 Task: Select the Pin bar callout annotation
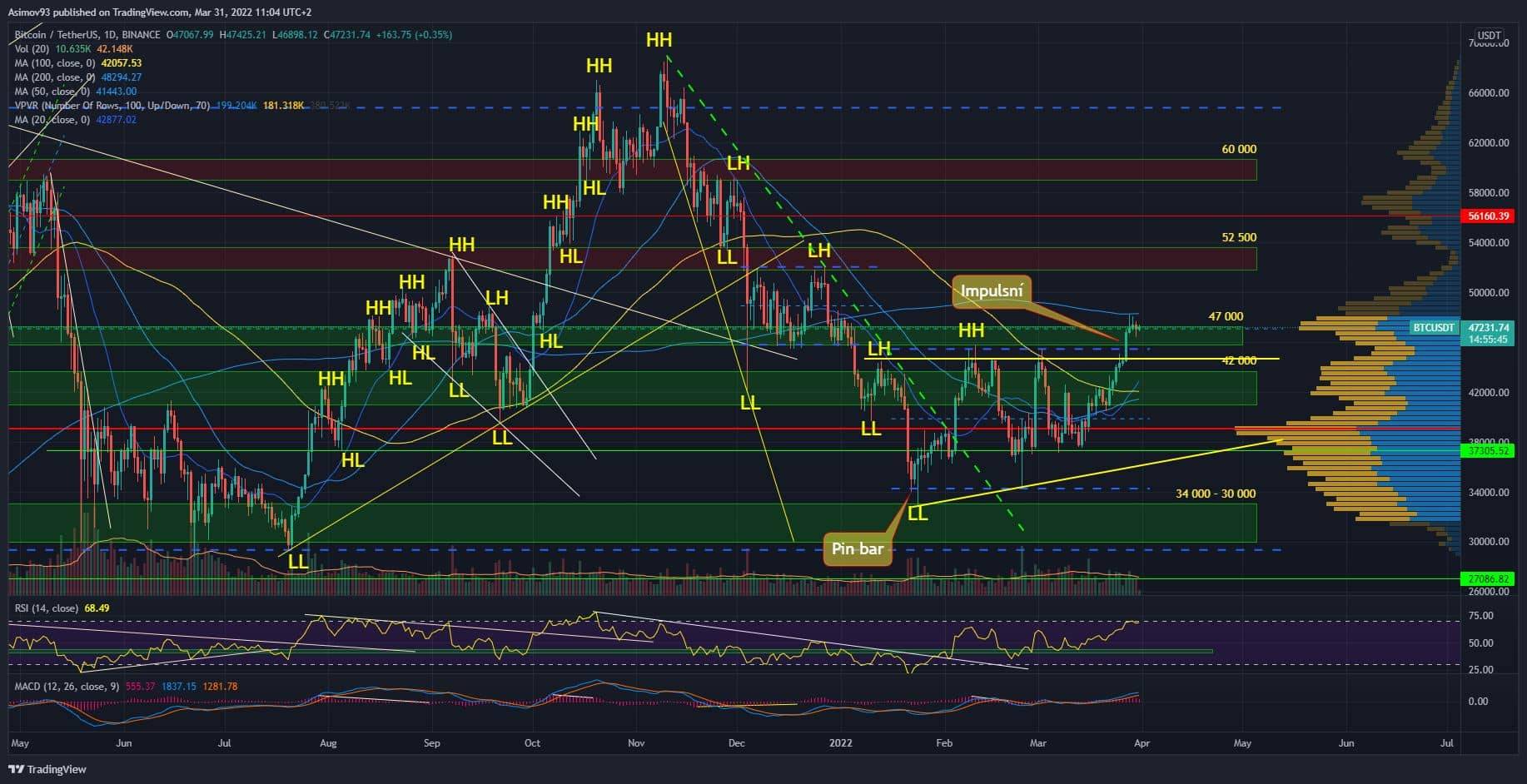857,548
